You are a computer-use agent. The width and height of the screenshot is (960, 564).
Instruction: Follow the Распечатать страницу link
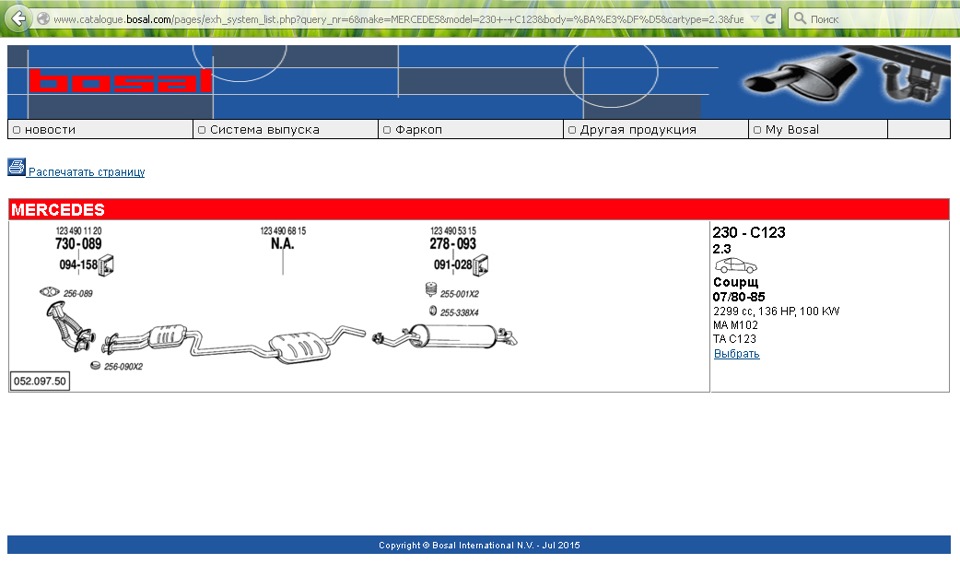coord(86,172)
